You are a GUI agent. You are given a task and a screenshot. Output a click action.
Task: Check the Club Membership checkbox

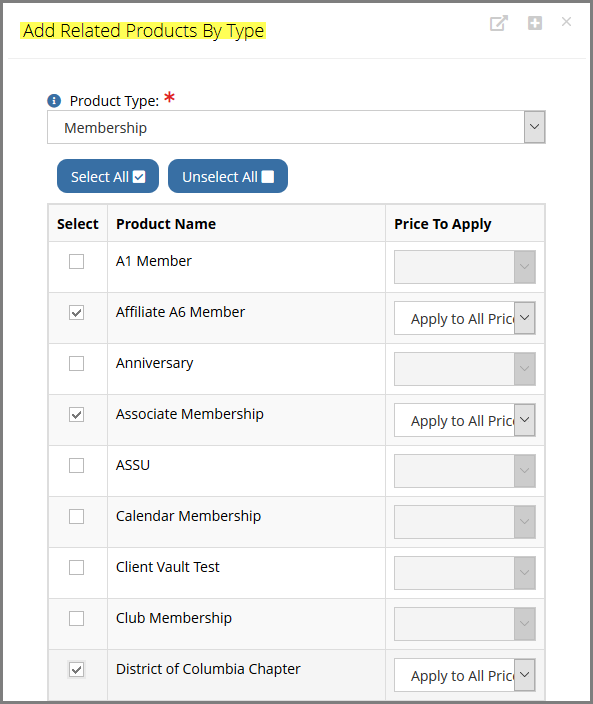tap(76, 618)
